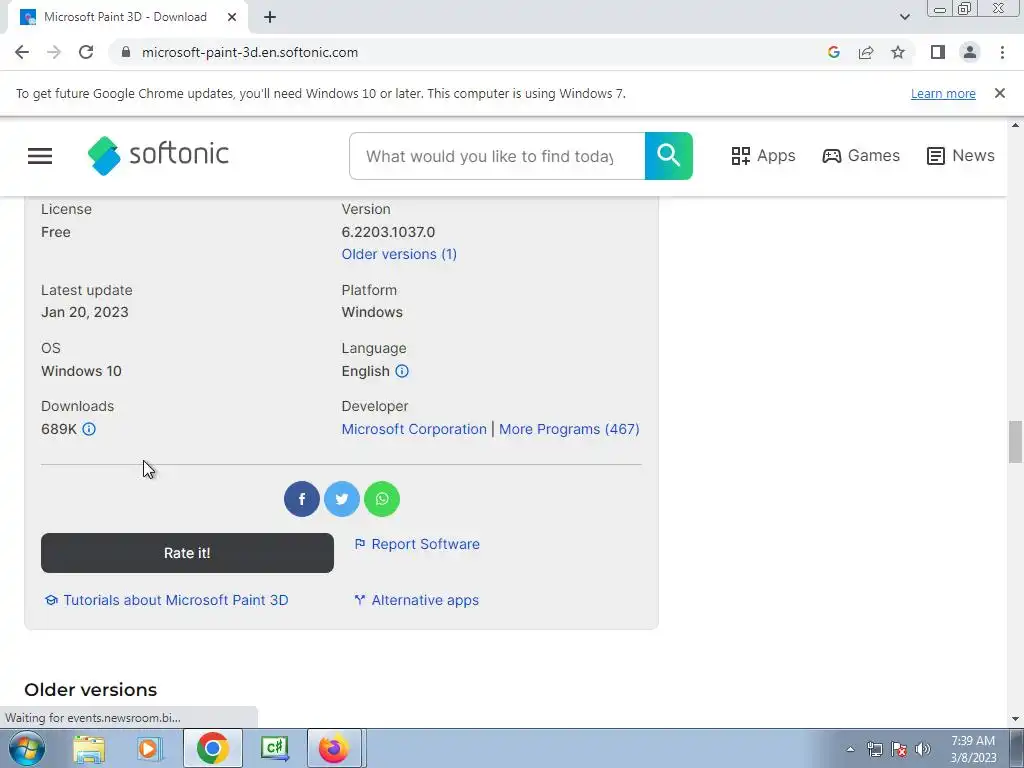1024x768 pixels.
Task: Click the address bar URL
Action: click(x=249, y=52)
